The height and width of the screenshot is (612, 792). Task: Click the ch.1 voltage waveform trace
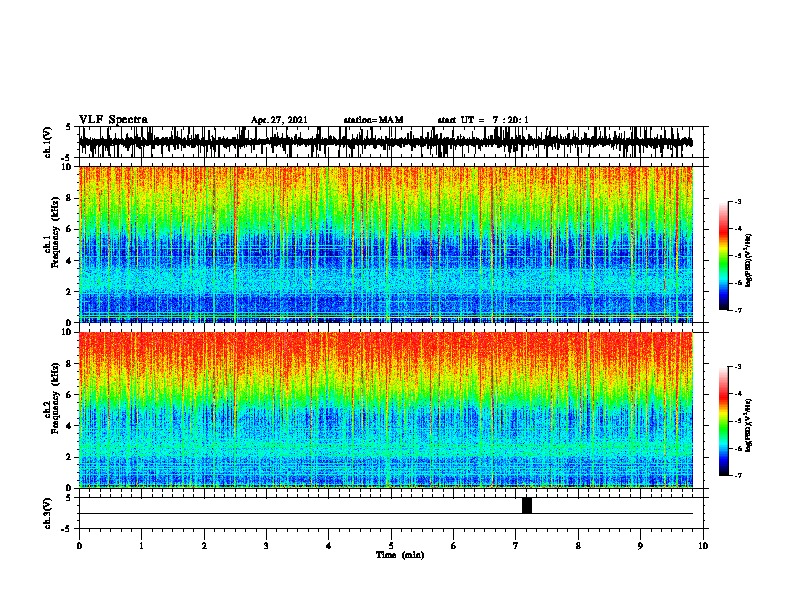(x=385, y=142)
